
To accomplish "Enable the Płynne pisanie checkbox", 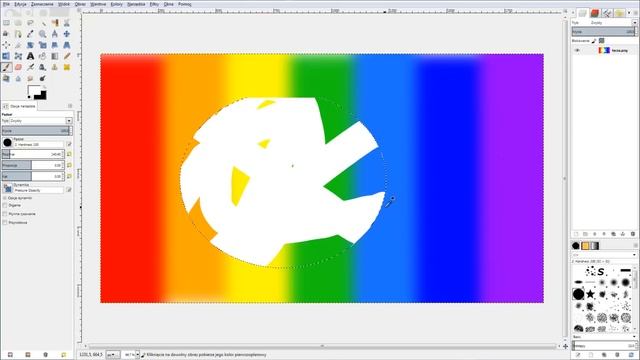I will pos(5,214).
